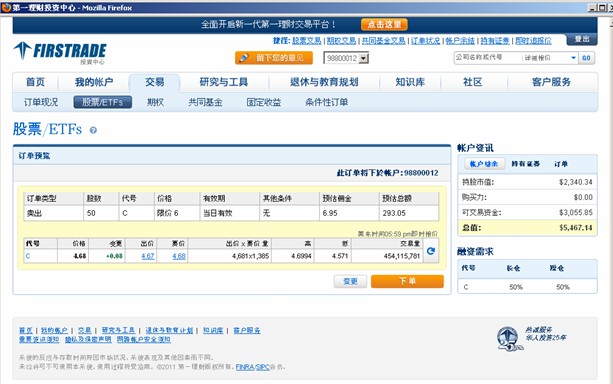The width and height of the screenshot is (613, 384).
Task: Click the estimated total 293.05 cell
Action: click(x=409, y=213)
